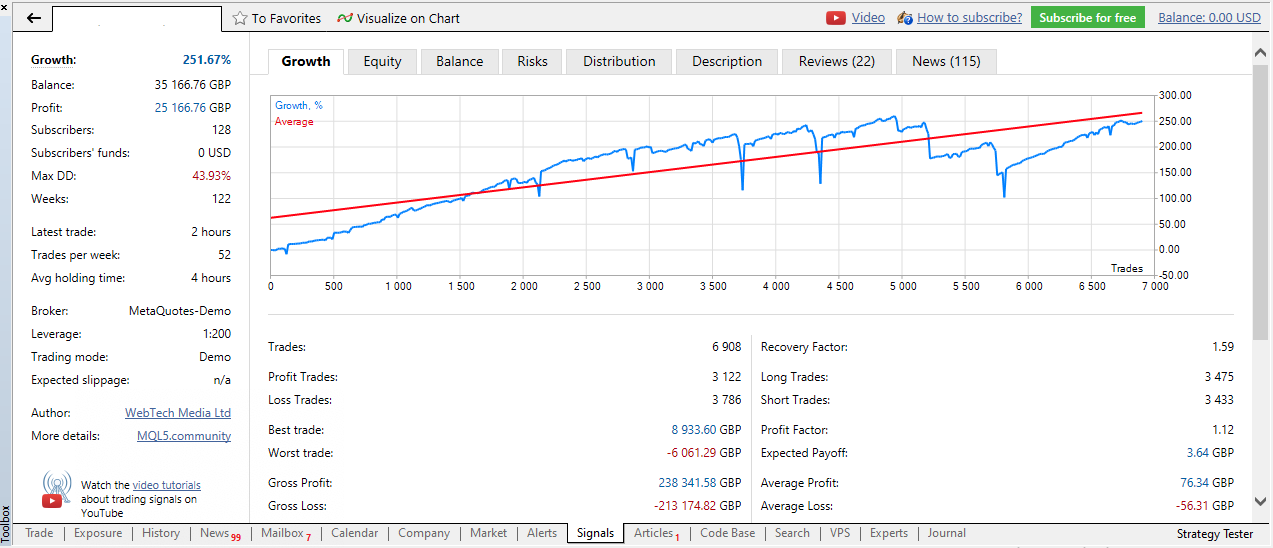Click the How to subscribe help icon

[905, 18]
